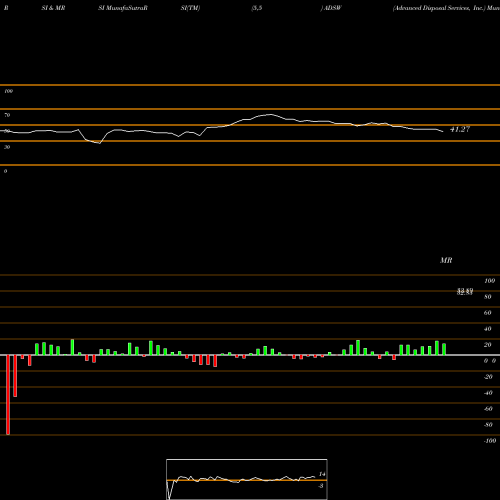Click the tallest red MR bar at the left
Image resolution: width=500 pixels, height=500 pixels.
(x=8, y=395)
